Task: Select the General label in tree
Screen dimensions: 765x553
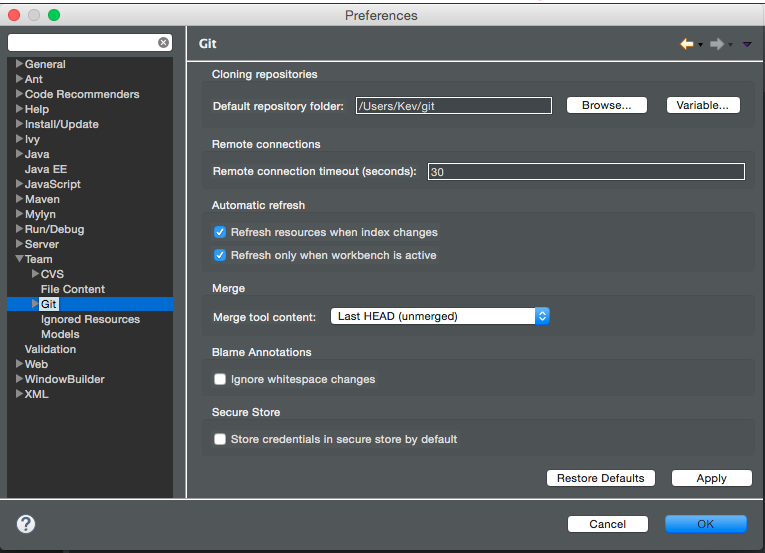Action: (x=45, y=64)
